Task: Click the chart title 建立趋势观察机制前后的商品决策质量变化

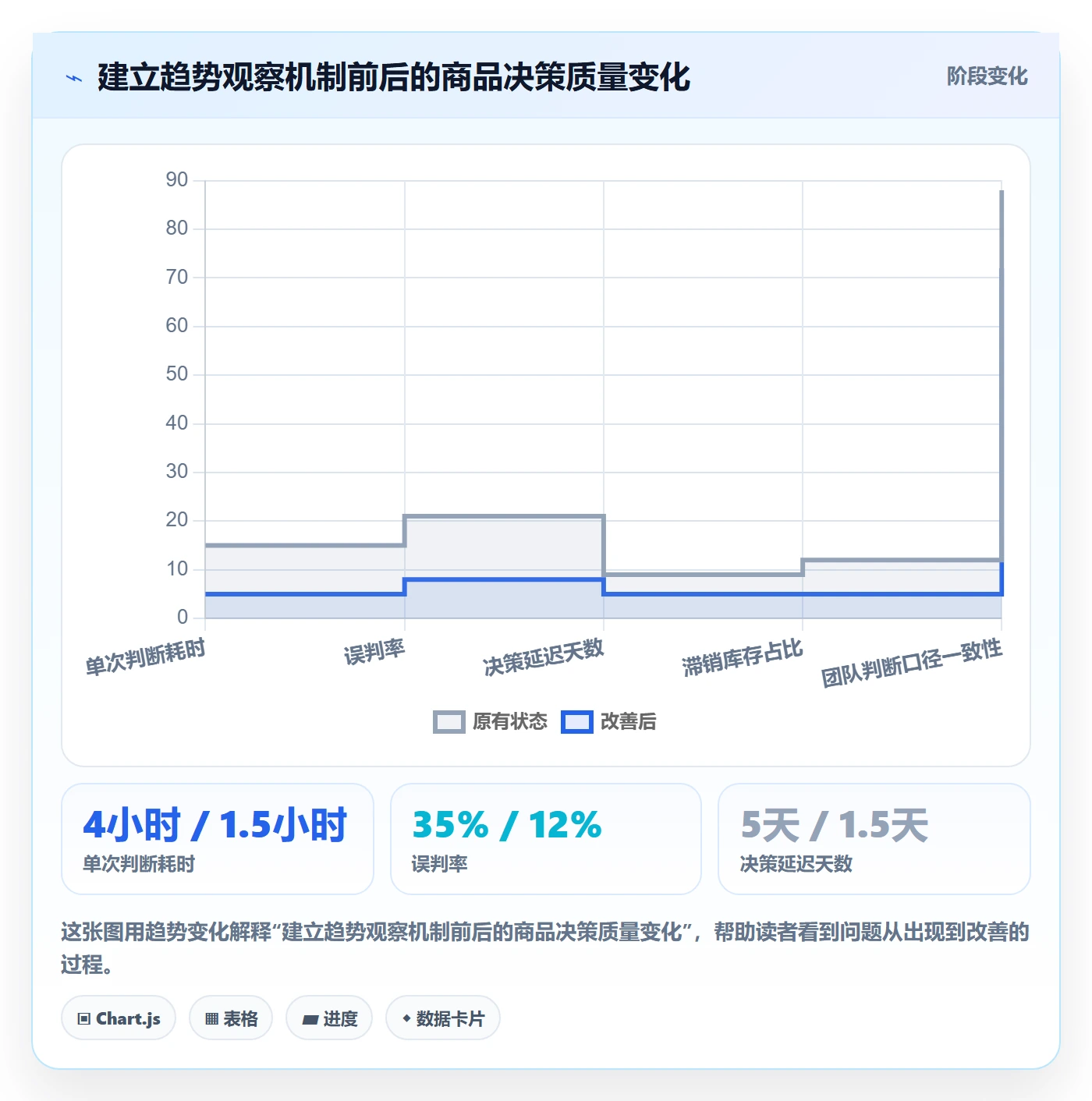Action: 394,77
